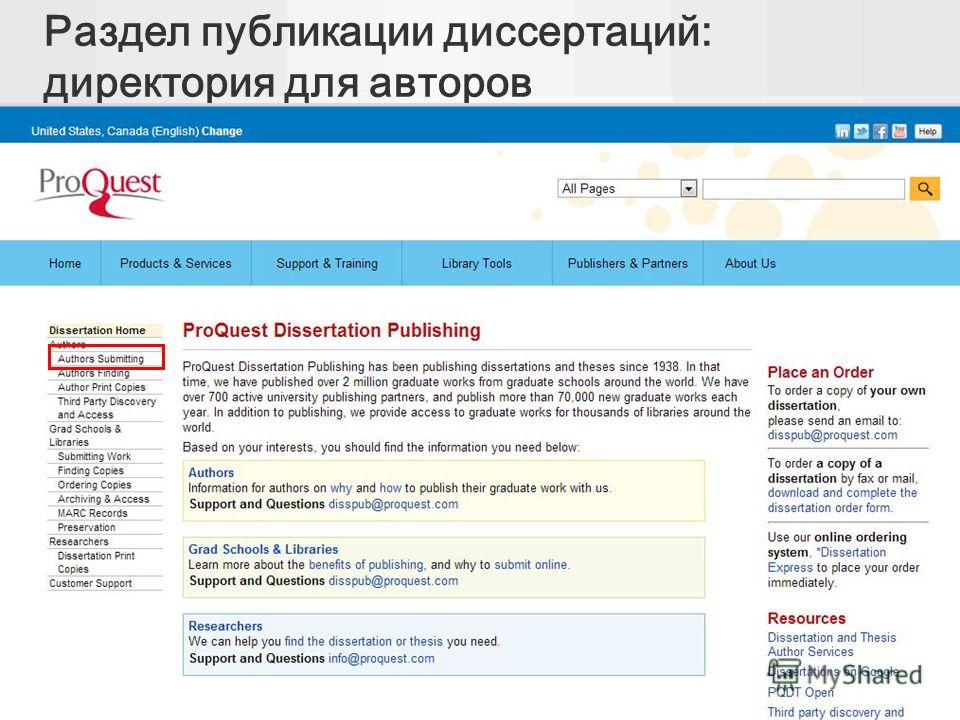Image resolution: width=960 pixels, height=720 pixels.
Task: Click the Help button in top bar
Action: [928, 131]
